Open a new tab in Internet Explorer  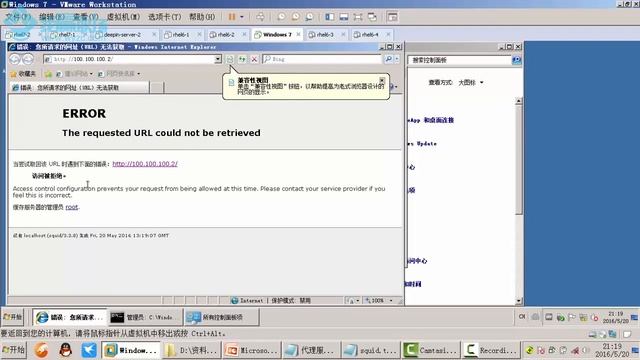click(x=157, y=87)
